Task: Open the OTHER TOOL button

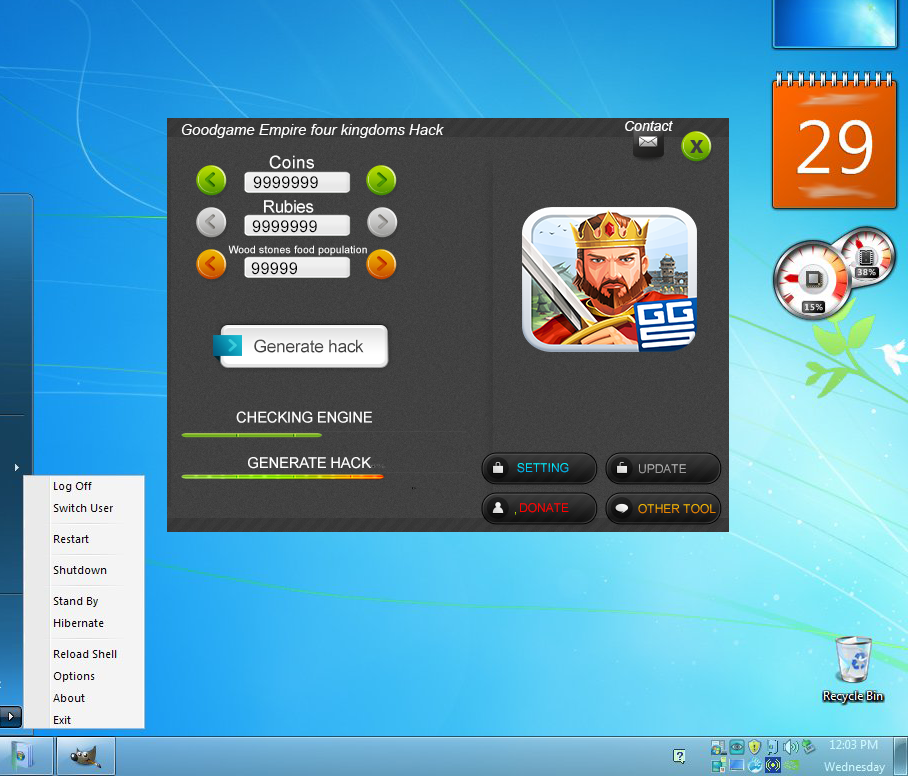Action: pos(663,508)
